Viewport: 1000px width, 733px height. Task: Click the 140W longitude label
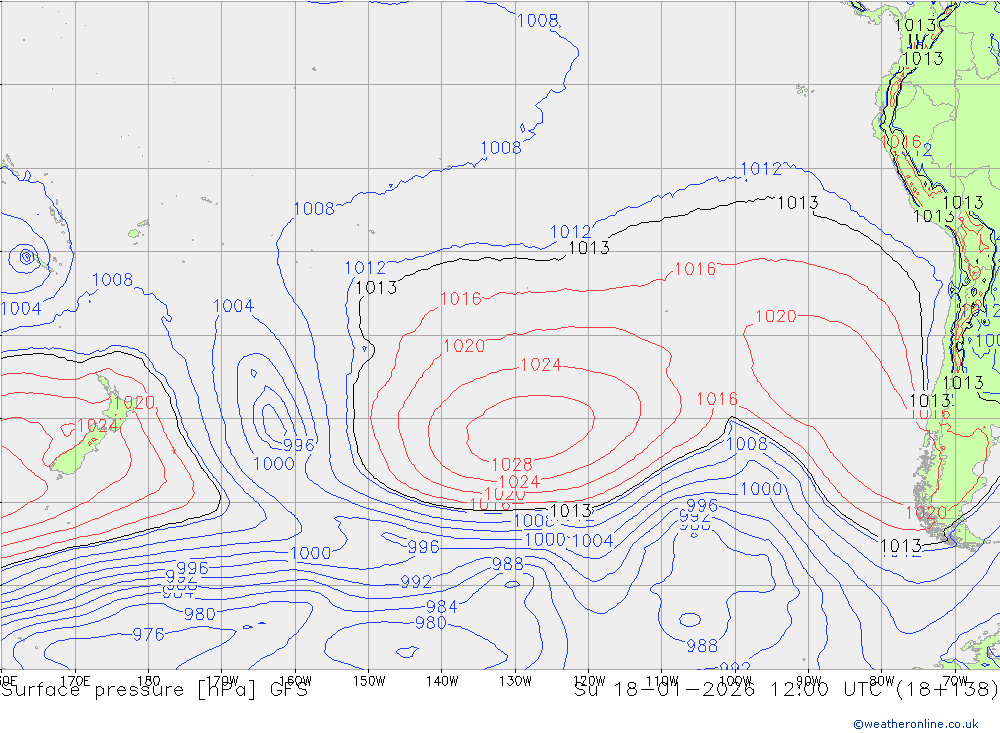pyautogui.click(x=442, y=681)
